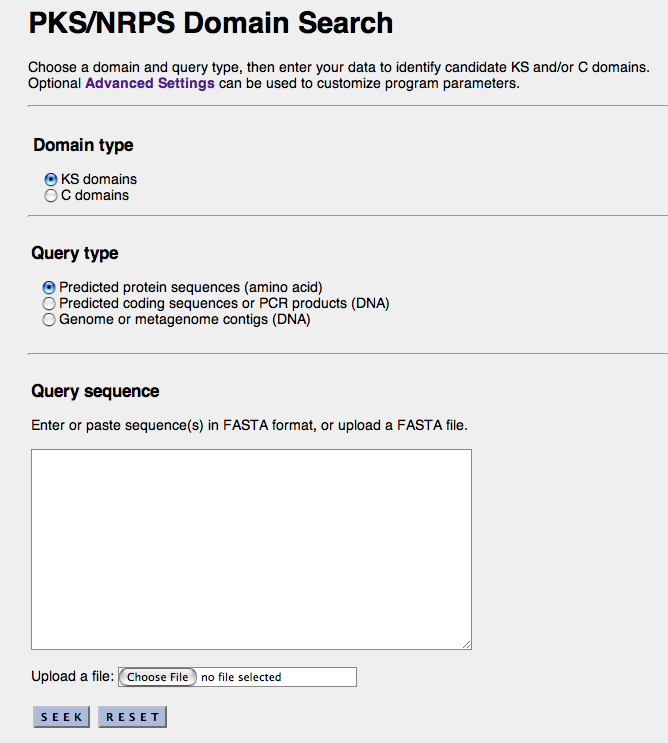This screenshot has height=743, width=668.
Task: Select the KS domains radio button
Action: coord(51,180)
